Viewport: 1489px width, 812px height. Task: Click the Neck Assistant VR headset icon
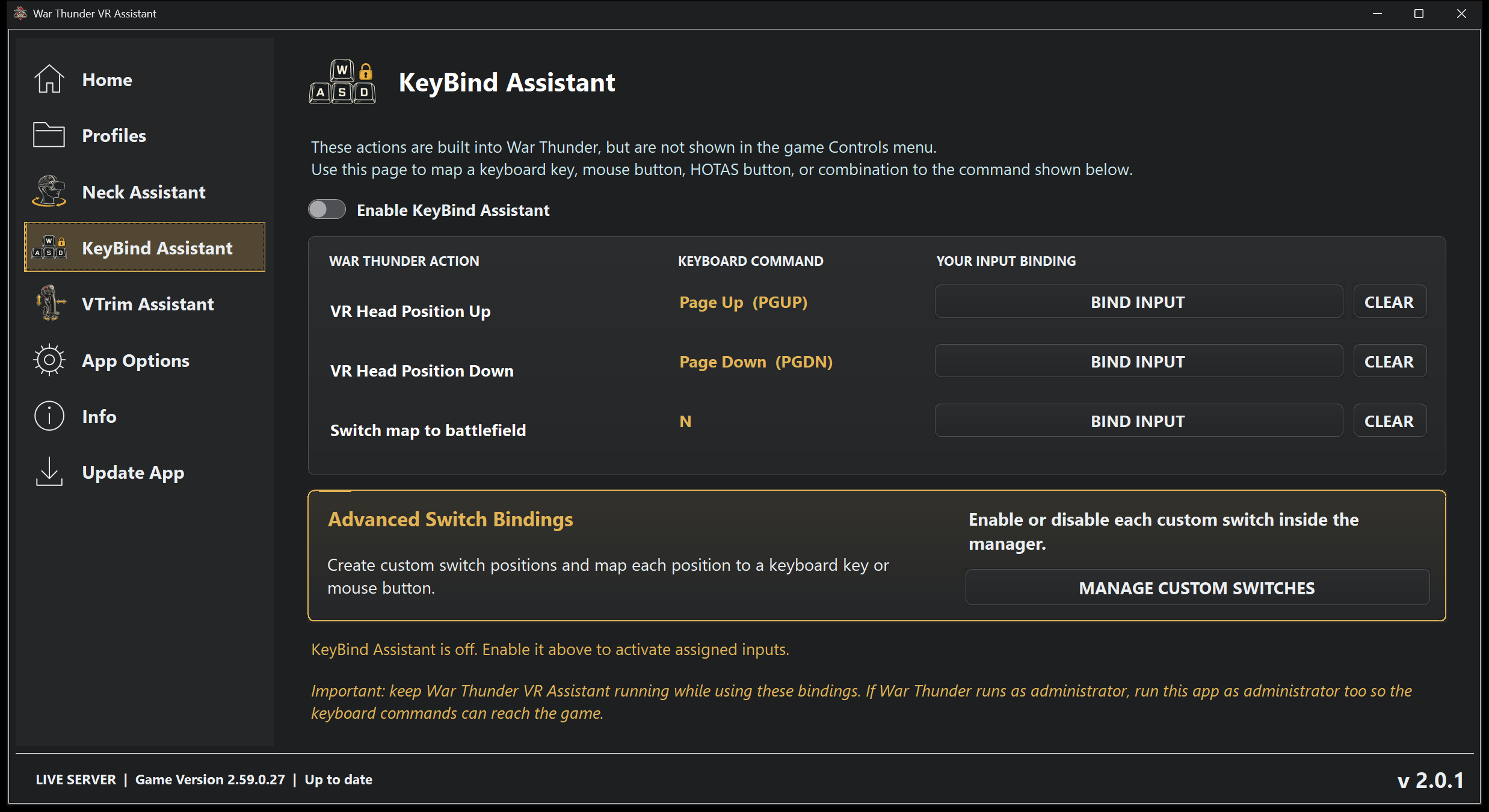coord(49,191)
